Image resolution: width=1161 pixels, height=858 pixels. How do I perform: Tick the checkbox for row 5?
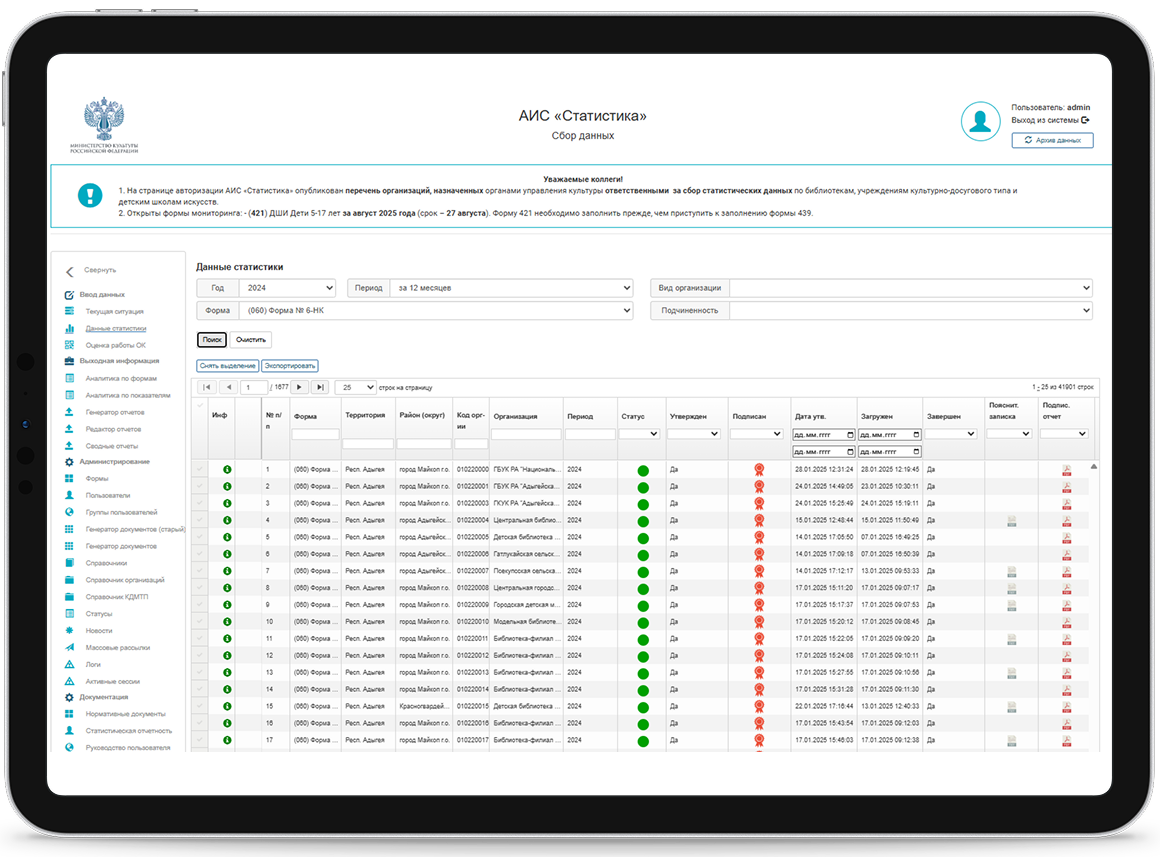[199, 537]
